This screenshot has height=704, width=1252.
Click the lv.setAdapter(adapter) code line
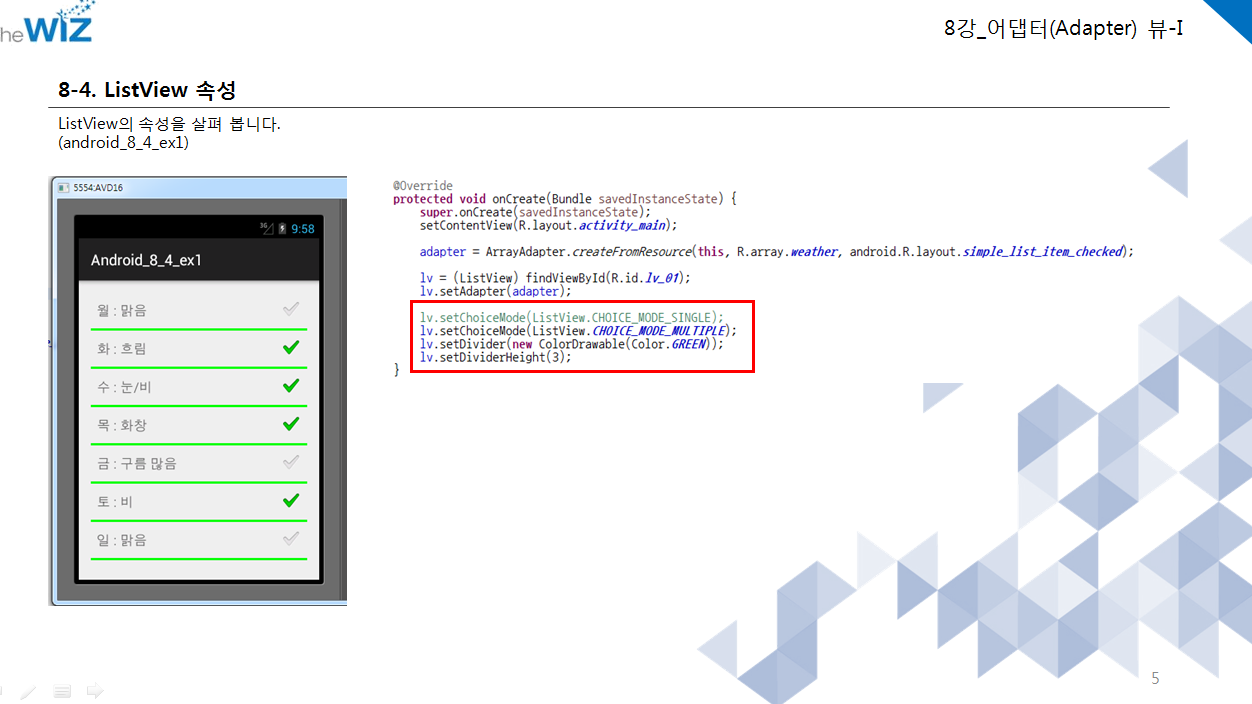coord(496,291)
